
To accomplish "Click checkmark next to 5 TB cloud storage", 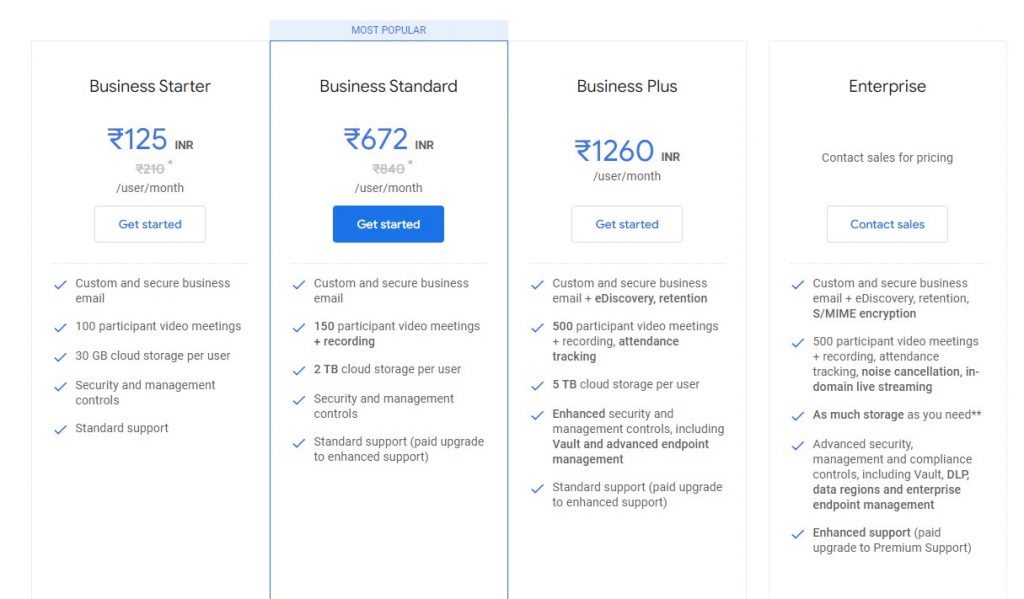I will (537, 385).
